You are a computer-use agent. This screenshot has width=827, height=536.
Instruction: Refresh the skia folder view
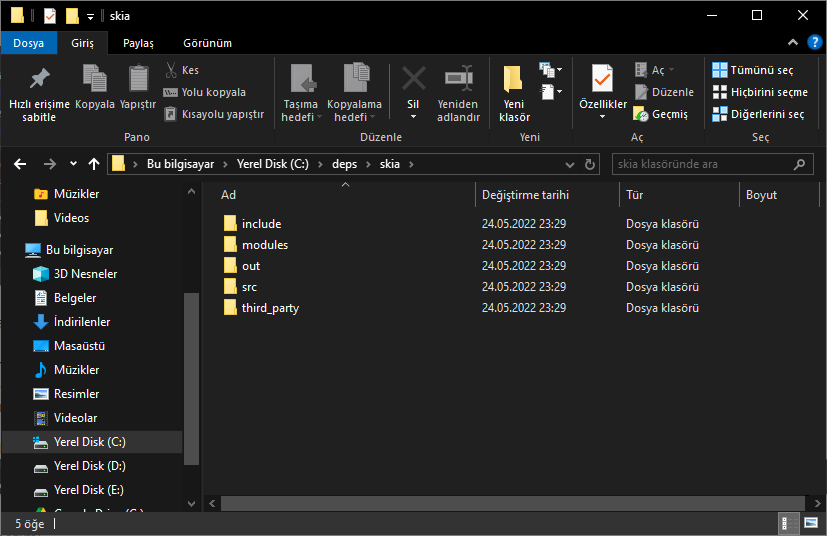click(x=590, y=165)
